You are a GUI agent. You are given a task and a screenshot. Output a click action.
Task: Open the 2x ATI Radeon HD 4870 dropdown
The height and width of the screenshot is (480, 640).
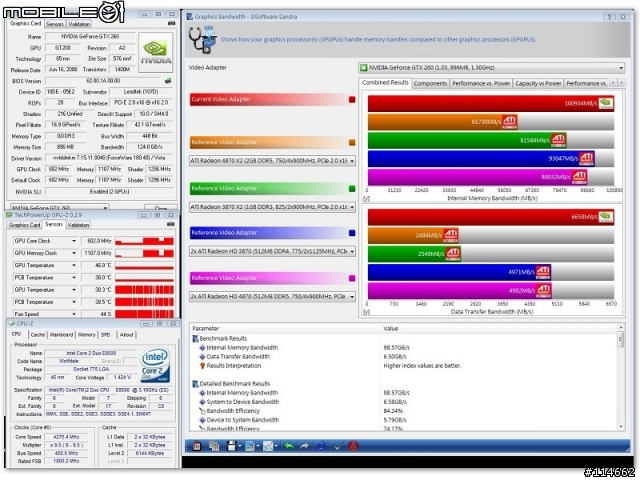point(272,296)
